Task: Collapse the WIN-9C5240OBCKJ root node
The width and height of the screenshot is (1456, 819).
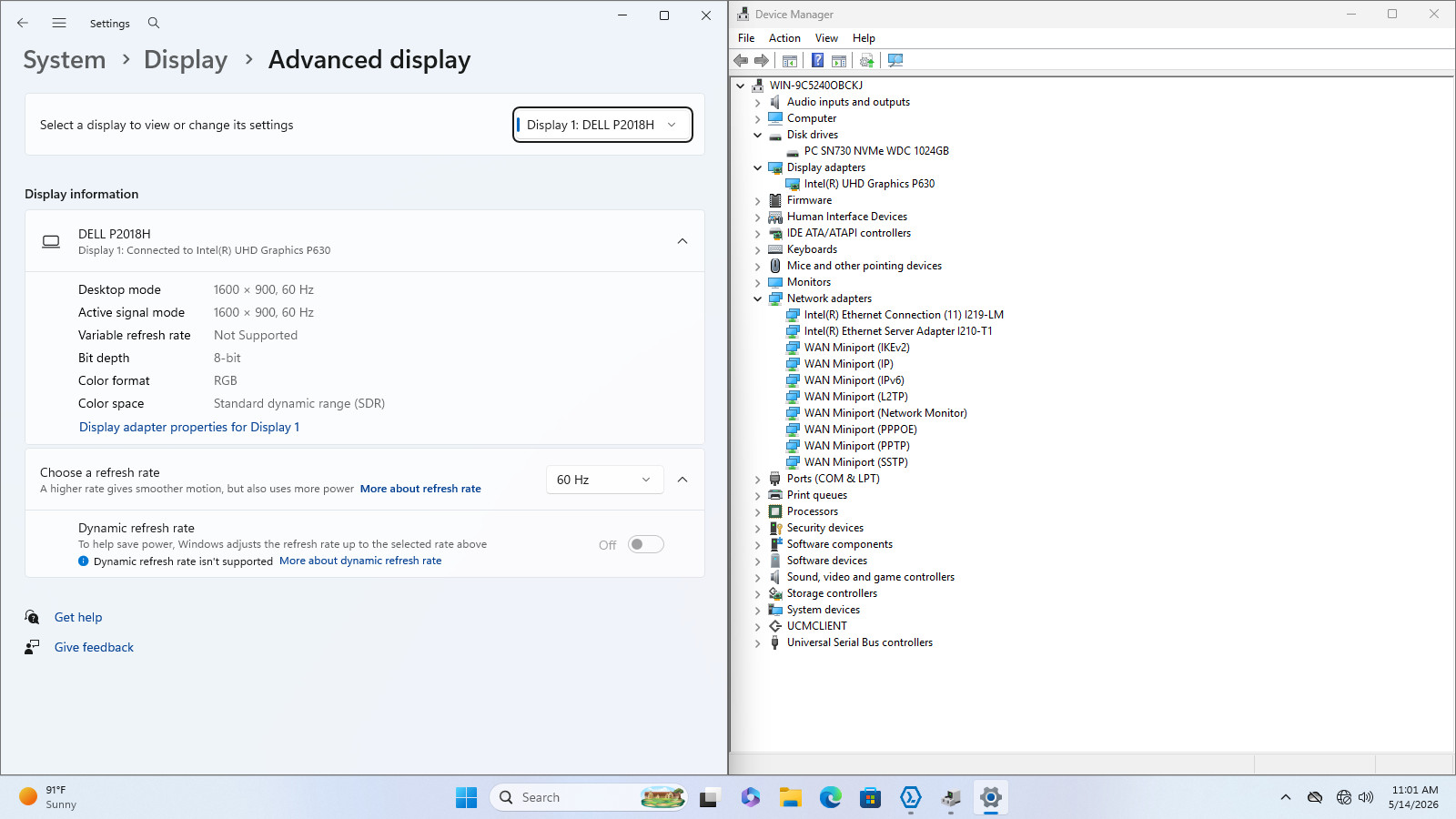Action: [740, 86]
